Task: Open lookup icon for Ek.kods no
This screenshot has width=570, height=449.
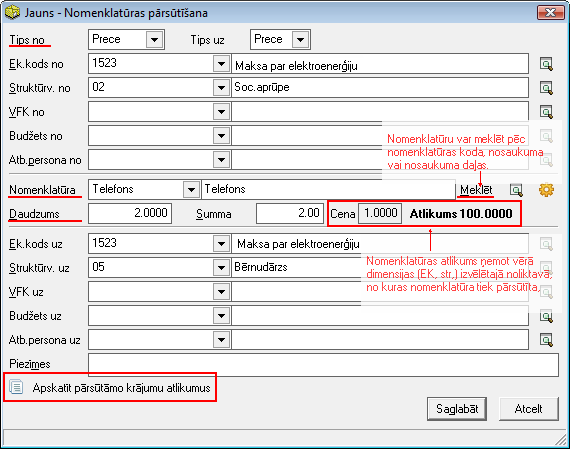Action: tap(546, 64)
